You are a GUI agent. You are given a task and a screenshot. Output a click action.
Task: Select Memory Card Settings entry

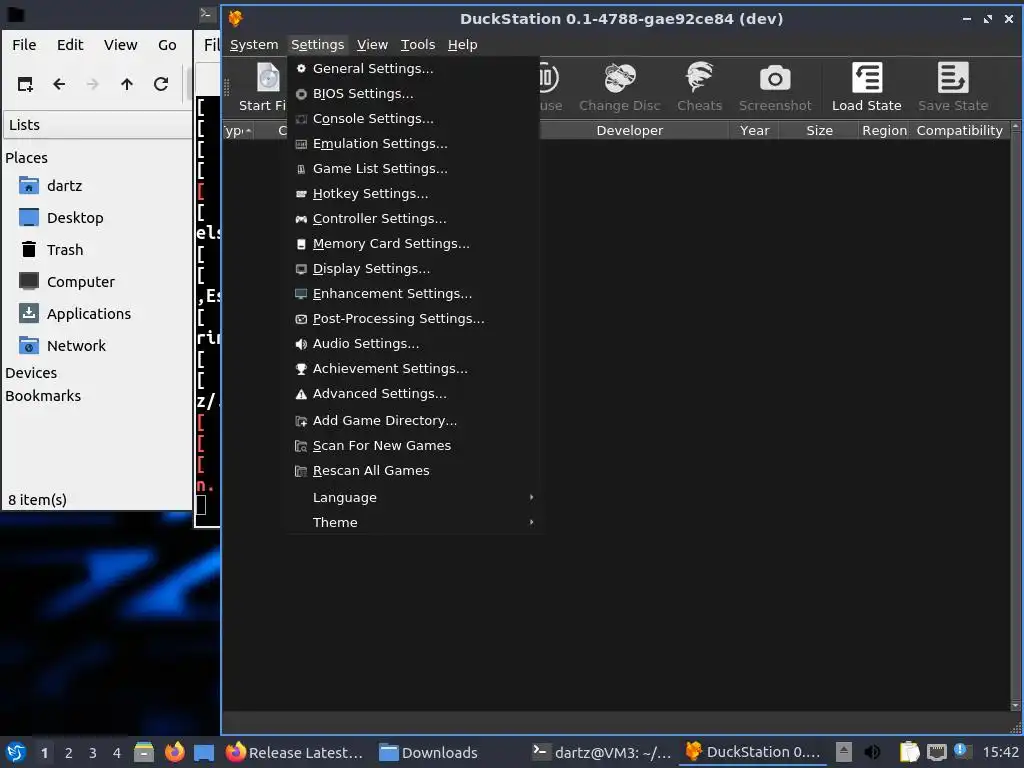pos(413,244)
